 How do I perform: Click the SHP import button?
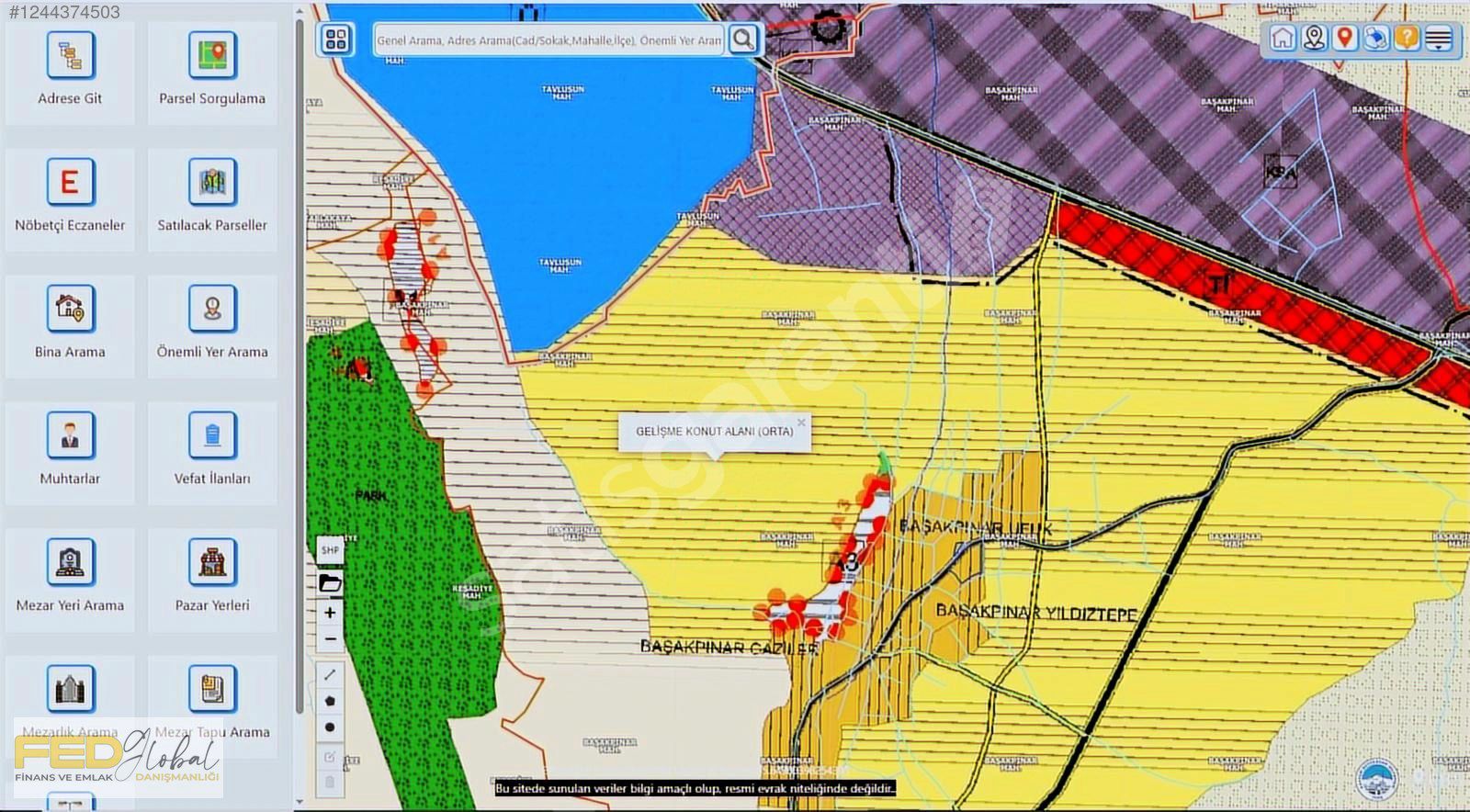pos(330,550)
